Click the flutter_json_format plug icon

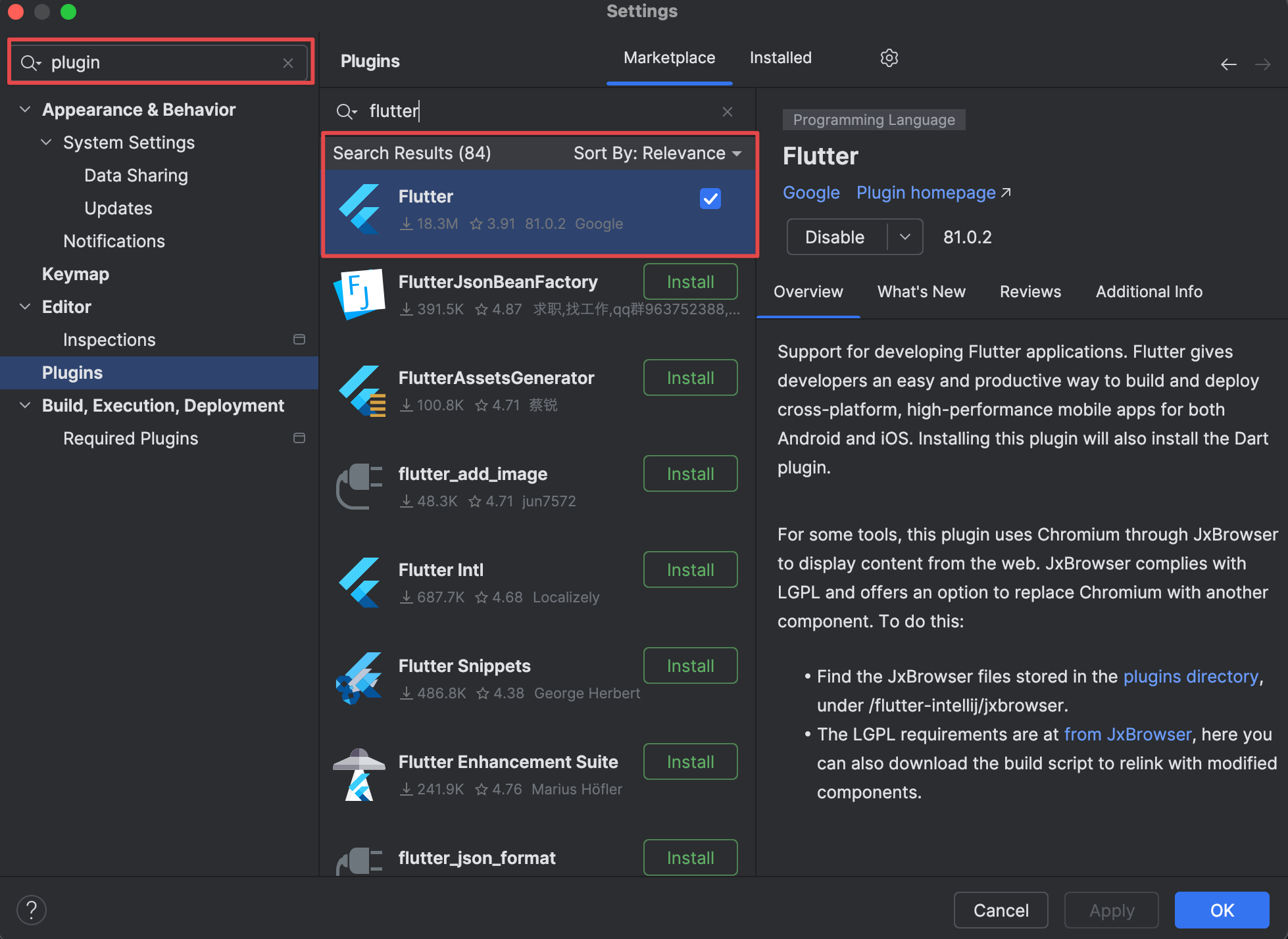pyautogui.click(x=360, y=861)
